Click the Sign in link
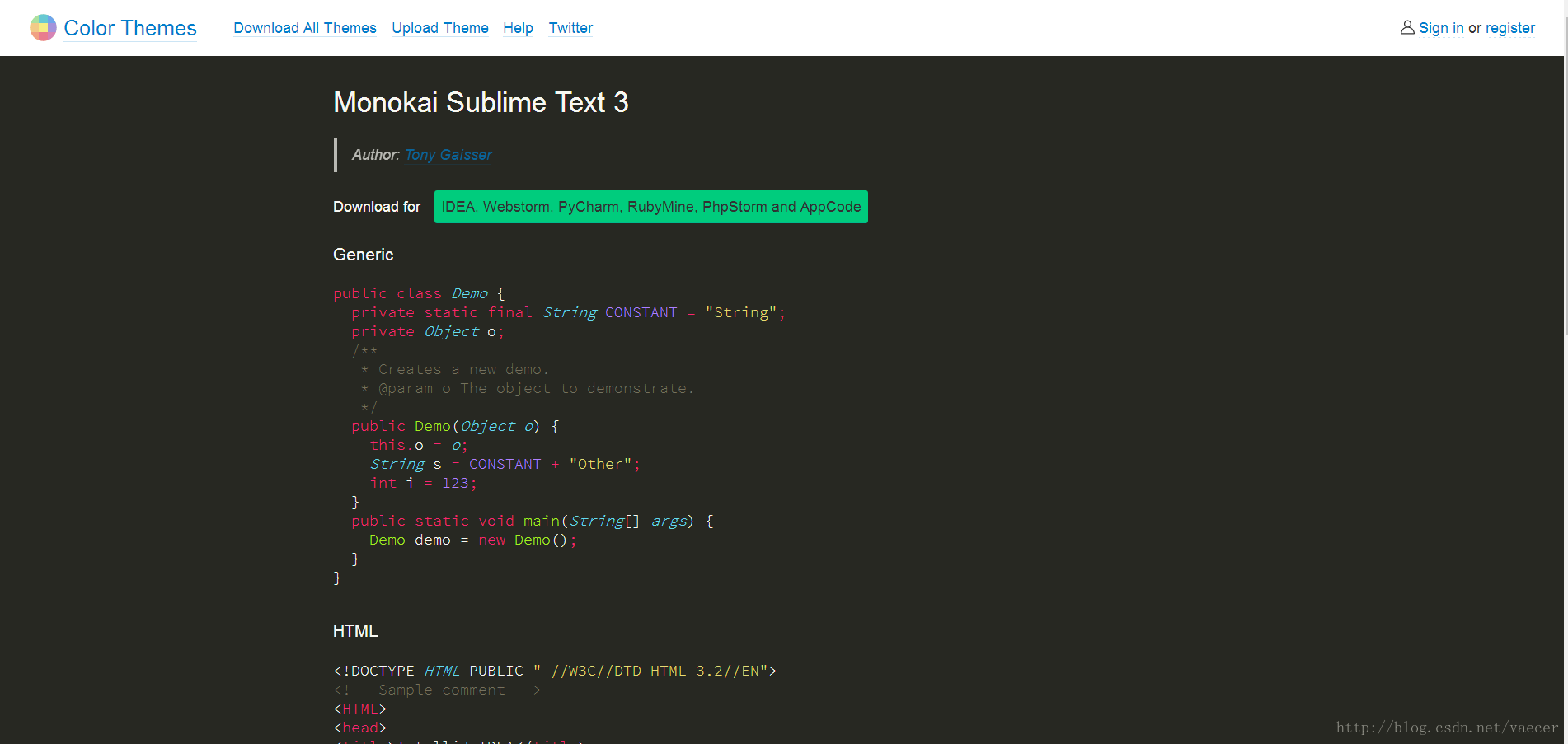The height and width of the screenshot is (744, 1568). pyautogui.click(x=1441, y=28)
